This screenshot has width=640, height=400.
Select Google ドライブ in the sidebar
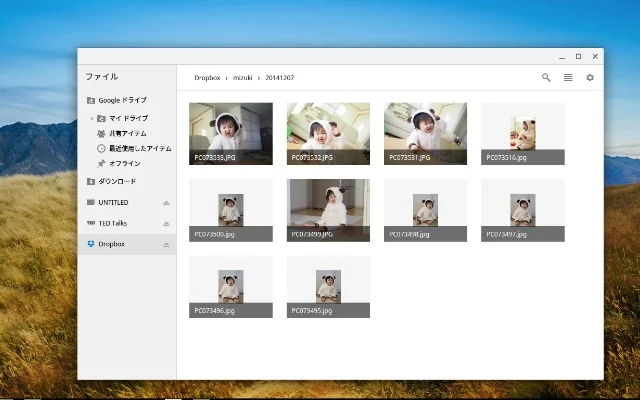(122, 100)
